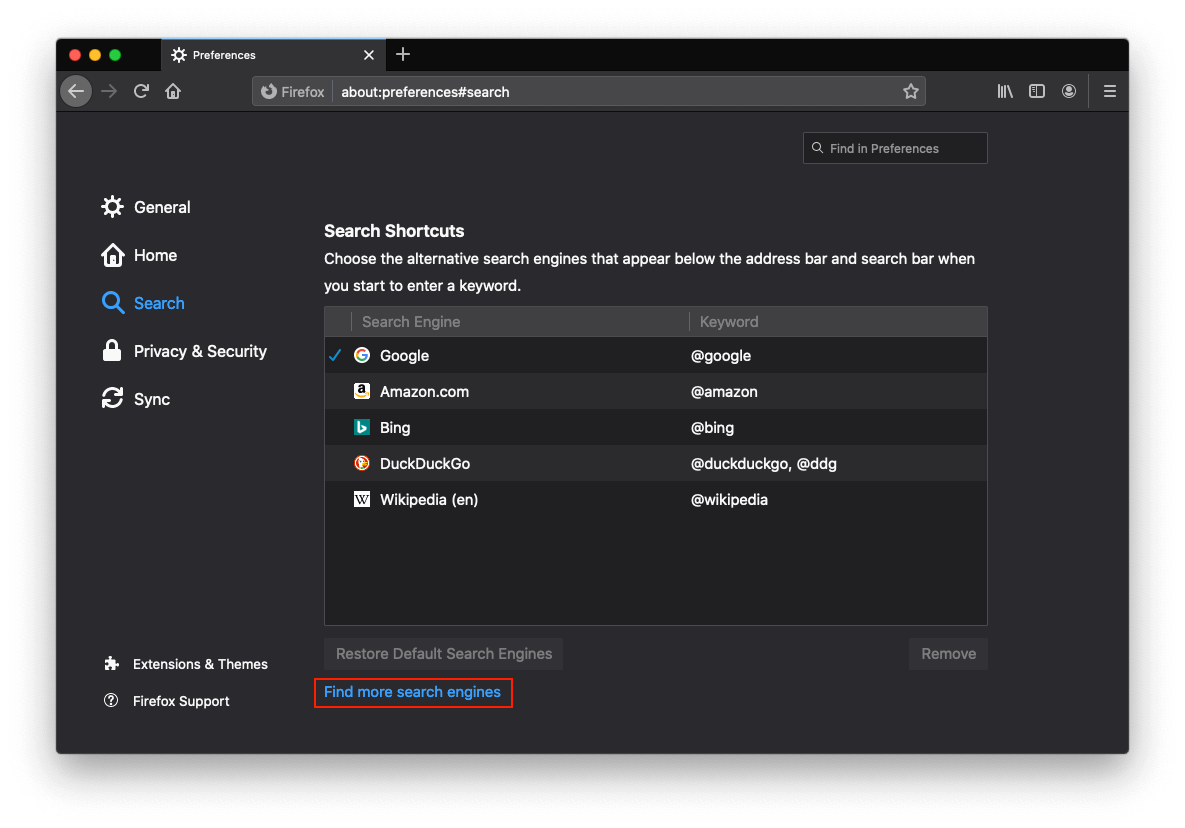Open the General settings gear icon
The width and height of the screenshot is (1185, 828).
click(x=113, y=206)
